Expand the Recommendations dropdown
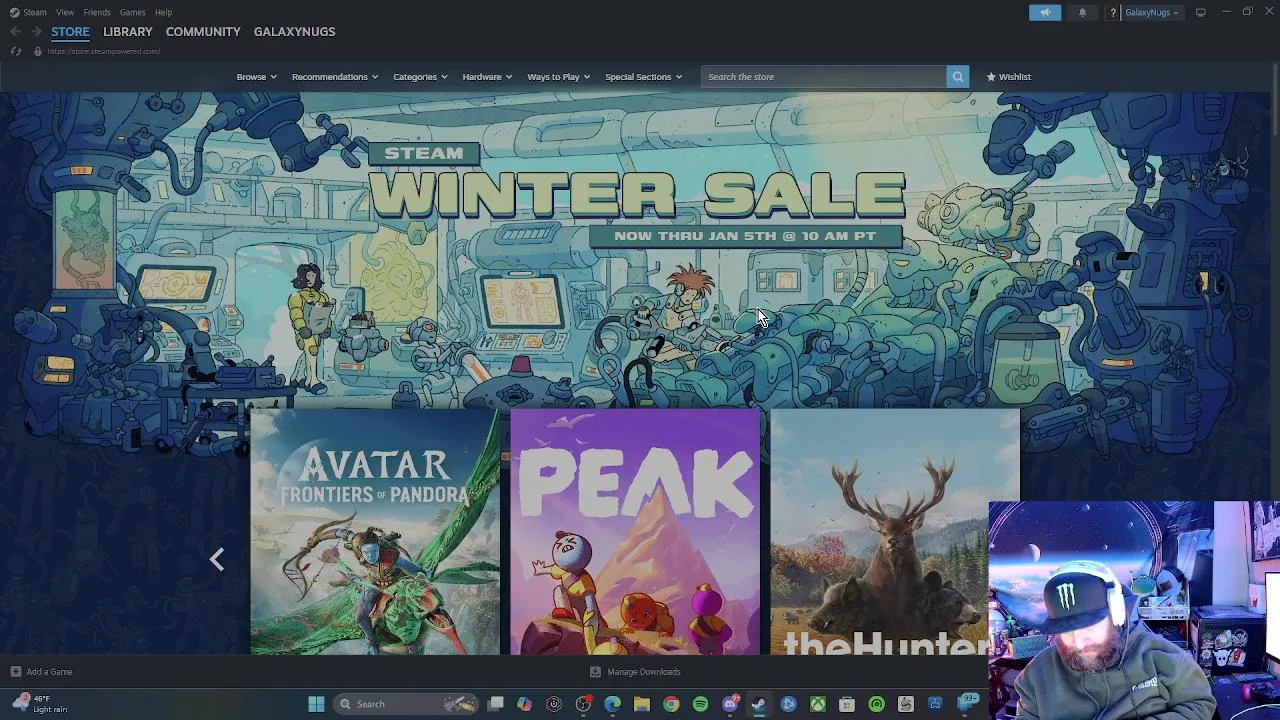Screen dimensions: 1280x720 pyautogui.click(x=335, y=77)
